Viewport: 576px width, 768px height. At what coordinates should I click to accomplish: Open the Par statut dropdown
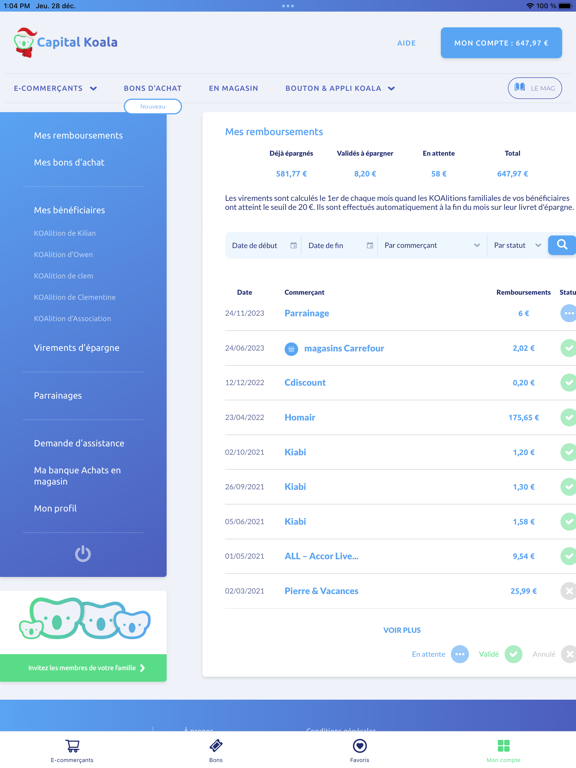coord(517,245)
